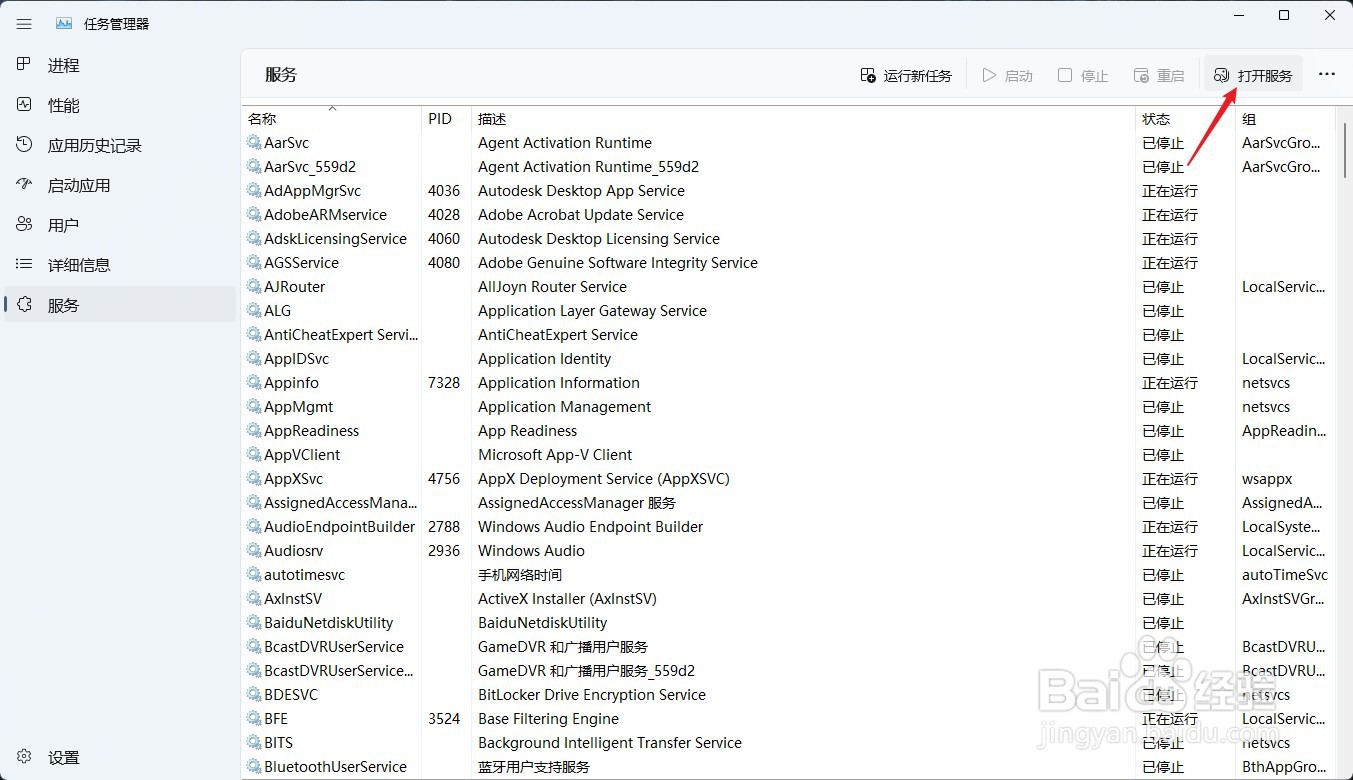Screen dimensions: 1353x780
Task: Select the AssignedAccessManager 服务 description
Action: [577, 503]
